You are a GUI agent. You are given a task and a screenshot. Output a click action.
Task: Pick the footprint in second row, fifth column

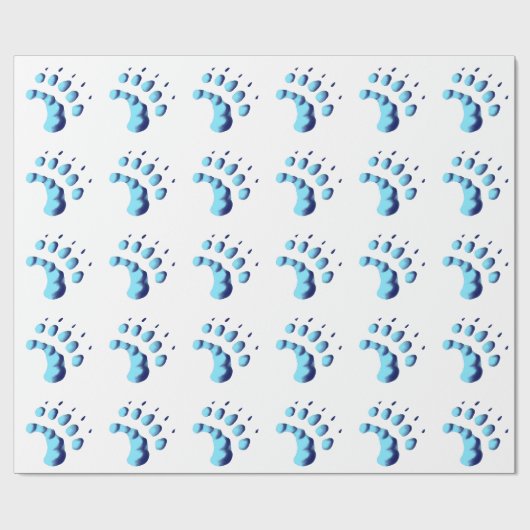[392, 183]
